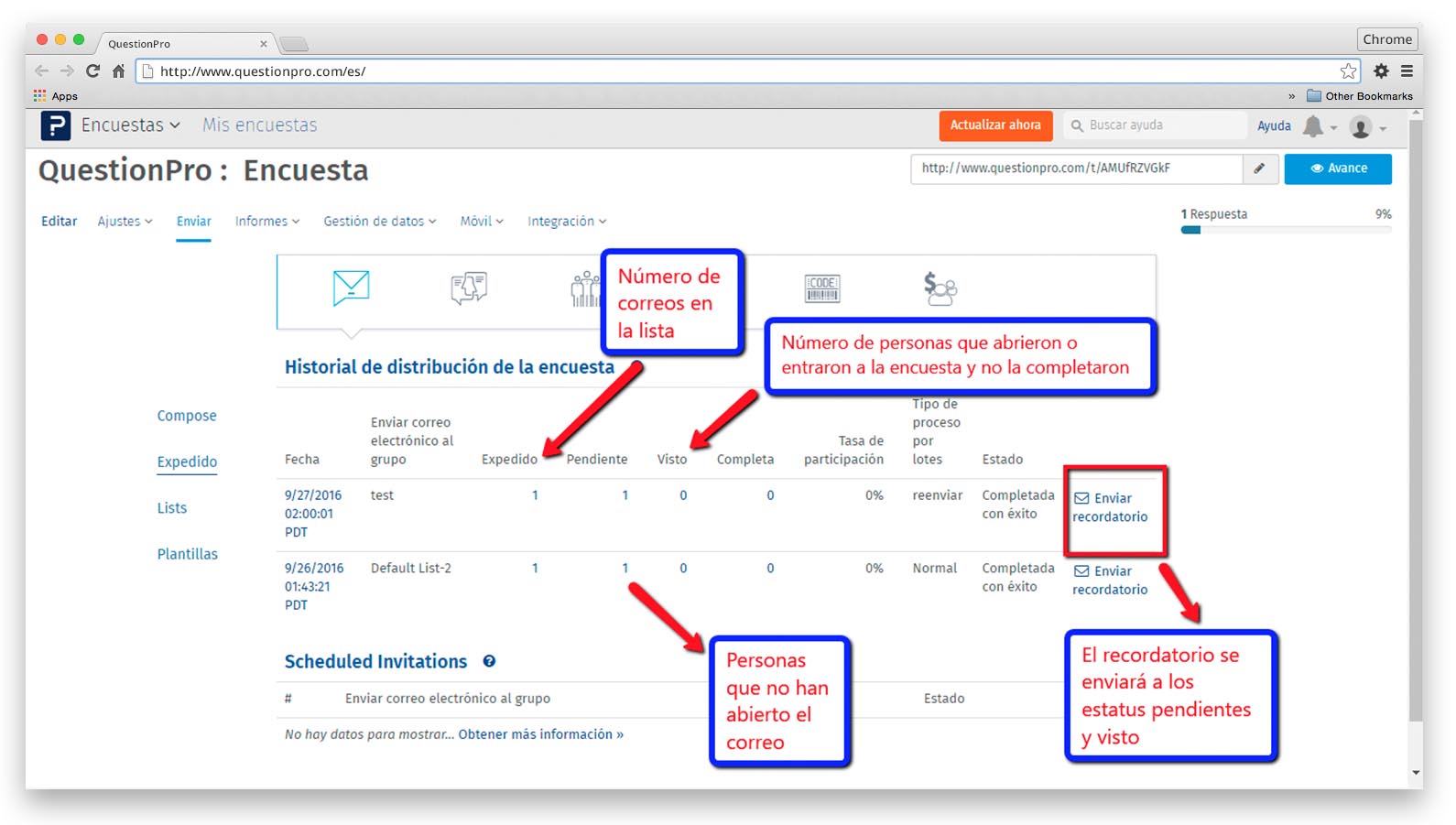This screenshot has height=825, width=1456.
Task: Expand the Ajustes menu
Action: coord(125,221)
